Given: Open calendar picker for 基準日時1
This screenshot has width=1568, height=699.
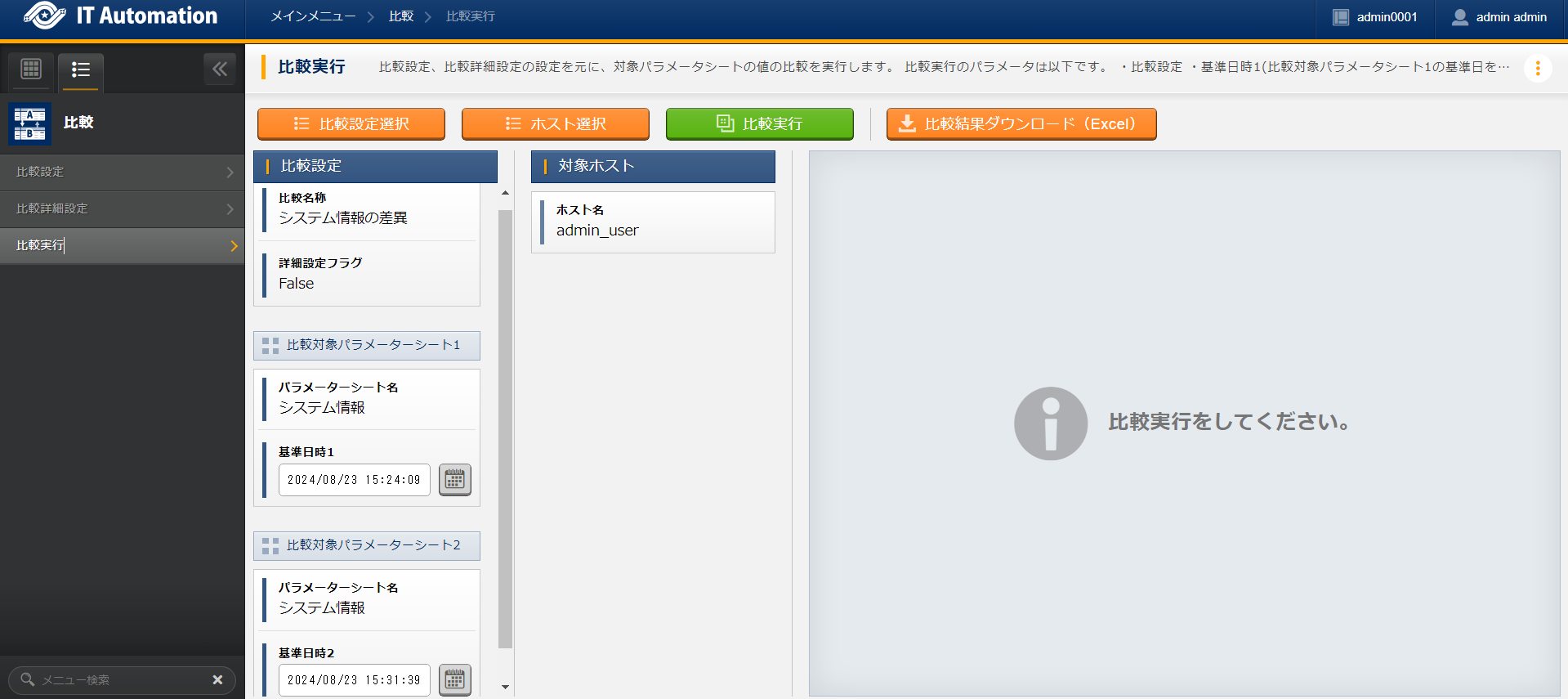Looking at the screenshot, I should point(454,480).
